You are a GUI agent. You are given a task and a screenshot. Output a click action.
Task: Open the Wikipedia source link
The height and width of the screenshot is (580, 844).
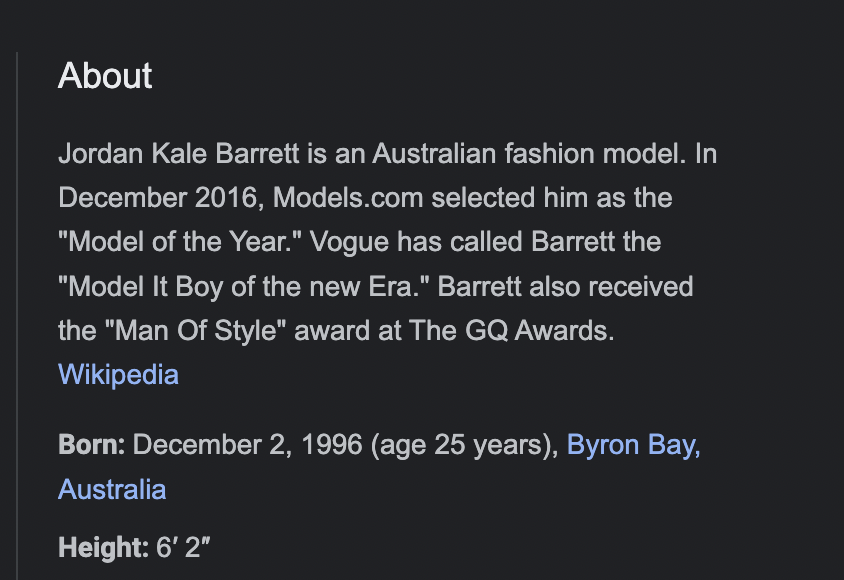click(x=118, y=374)
